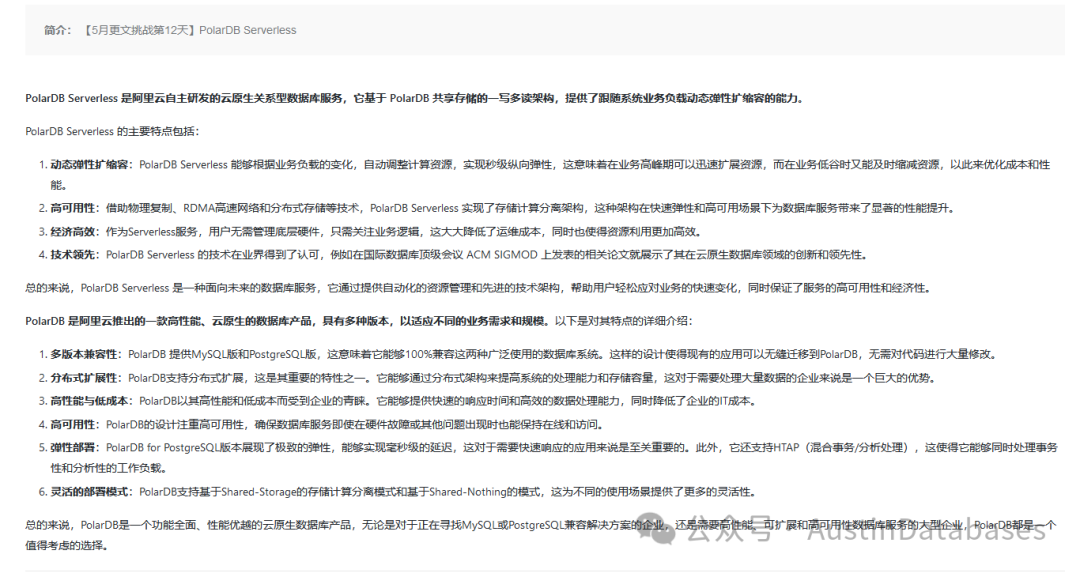Click the line PolarDB Serverless 的主要特点包括
The height and width of the screenshot is (573, 1080).
coord(112,132)
